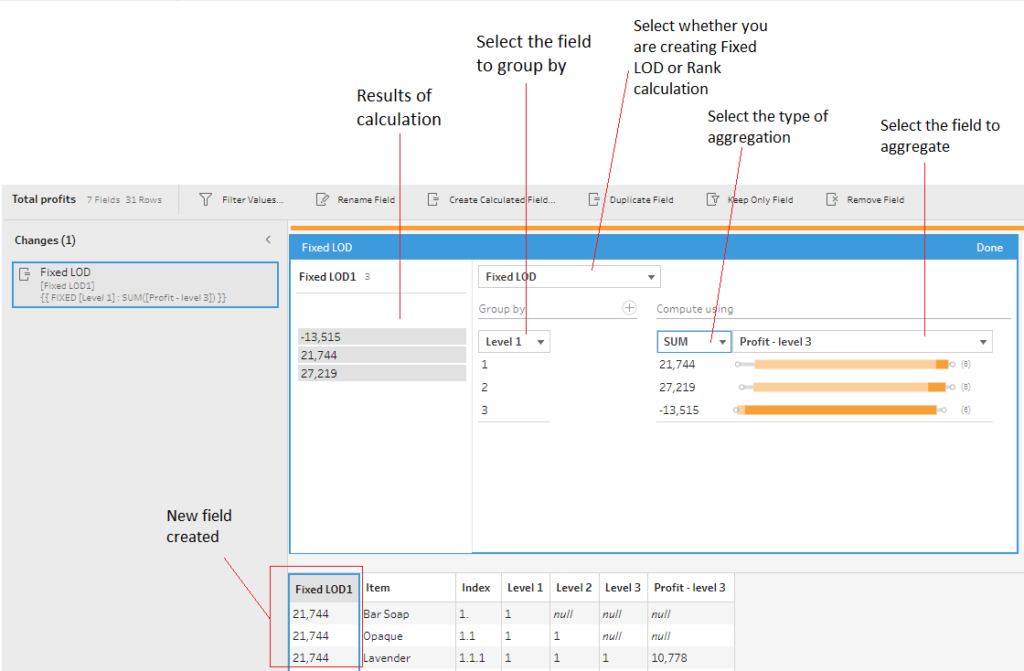Select the Fixed LOD change entry
This screenshot has height=671, width=1024.
tap(145, 285)
